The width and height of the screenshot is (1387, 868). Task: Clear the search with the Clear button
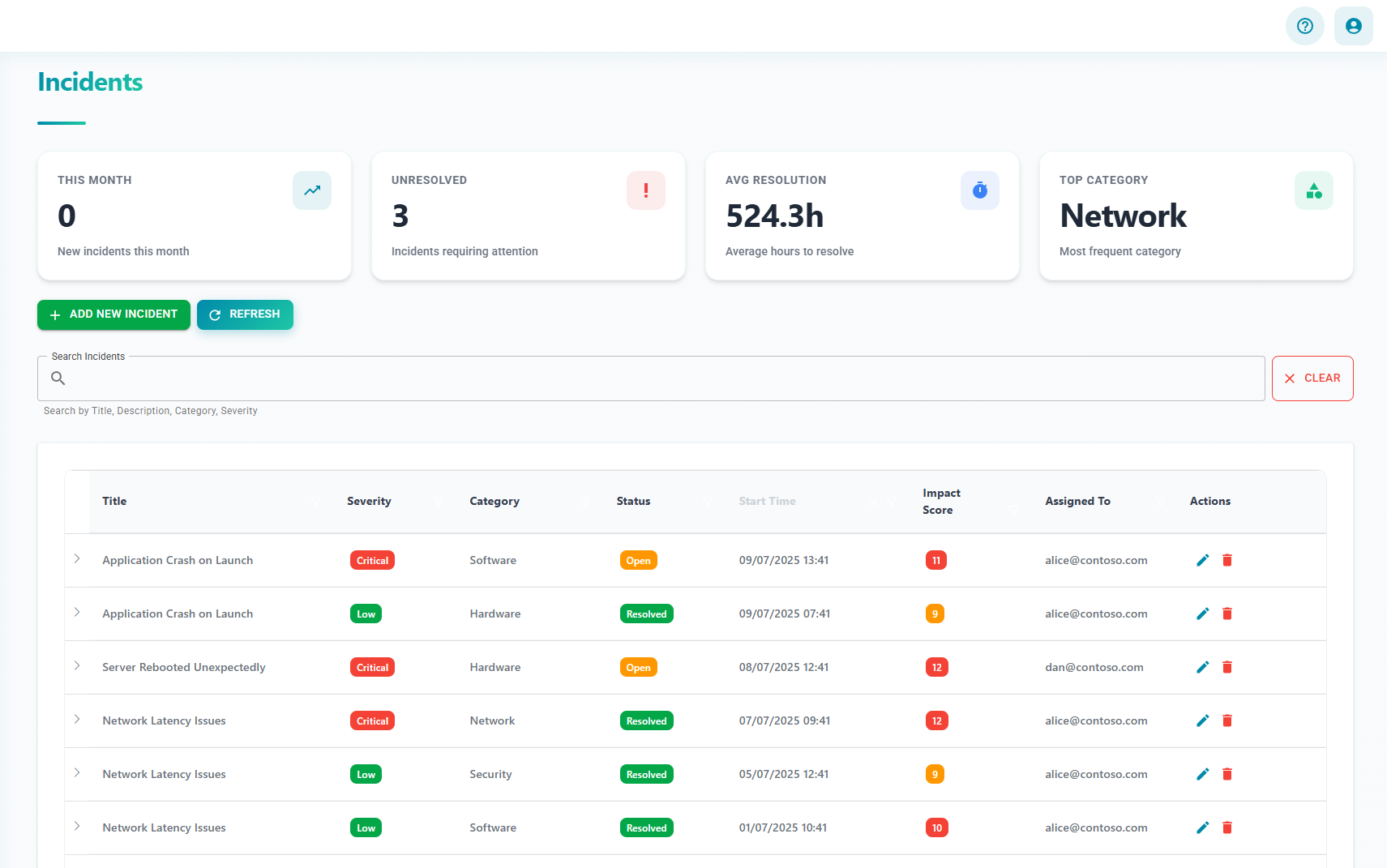pyautogui.click(x=1312, y=378)
